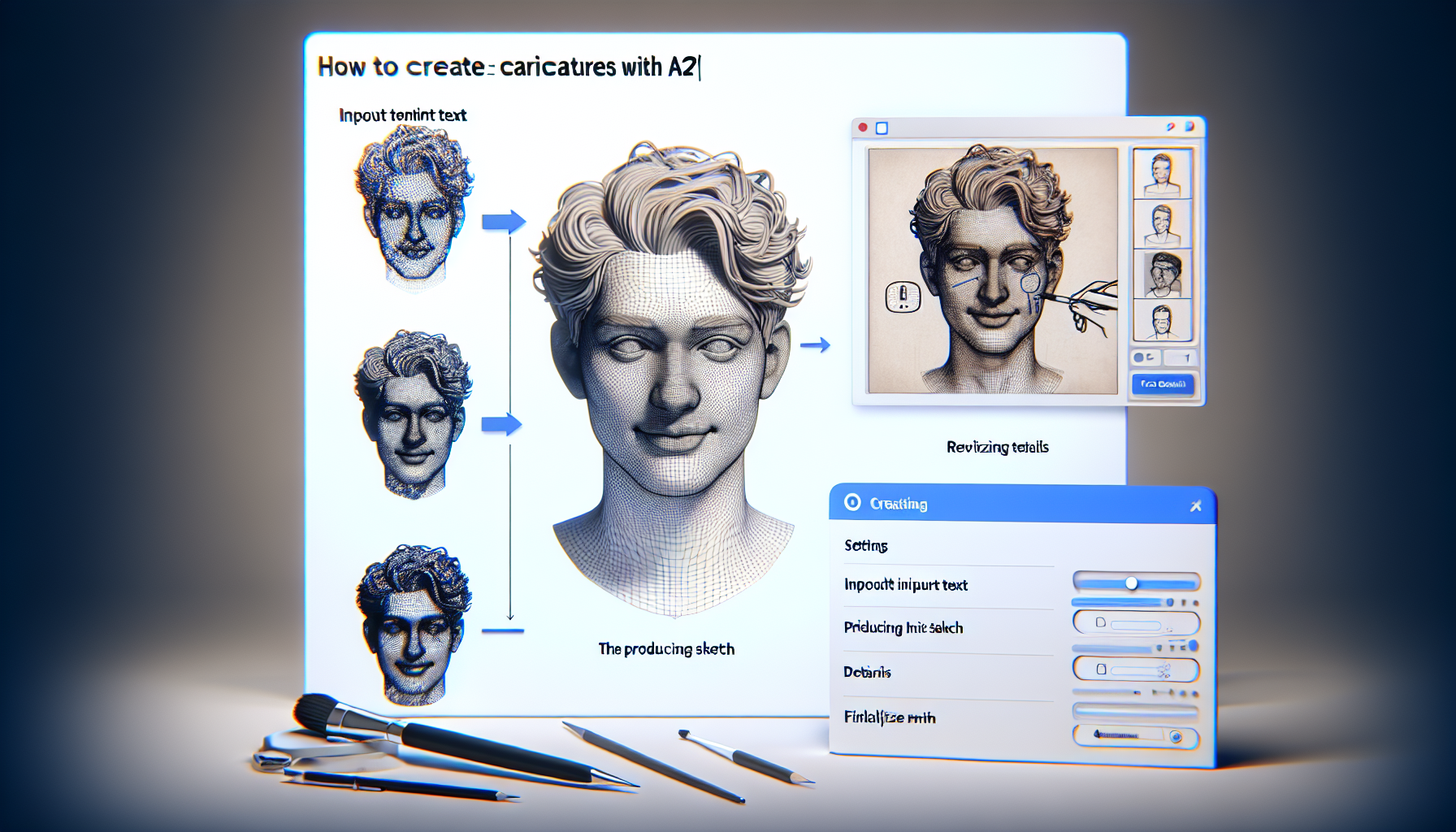This screenshot has height=832, width=1456.
Task: Click the 'Setims' heading in the Creating panel
Action: point(866,546)
